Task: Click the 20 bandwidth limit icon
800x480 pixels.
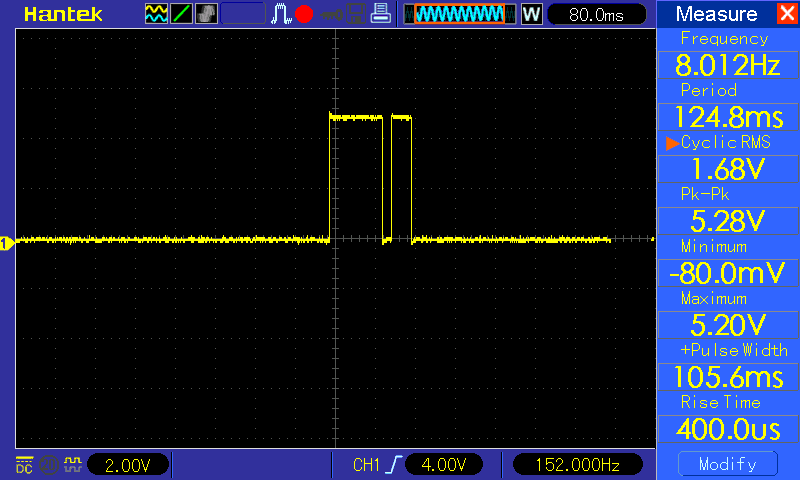Action: click(x=48, y=465)
